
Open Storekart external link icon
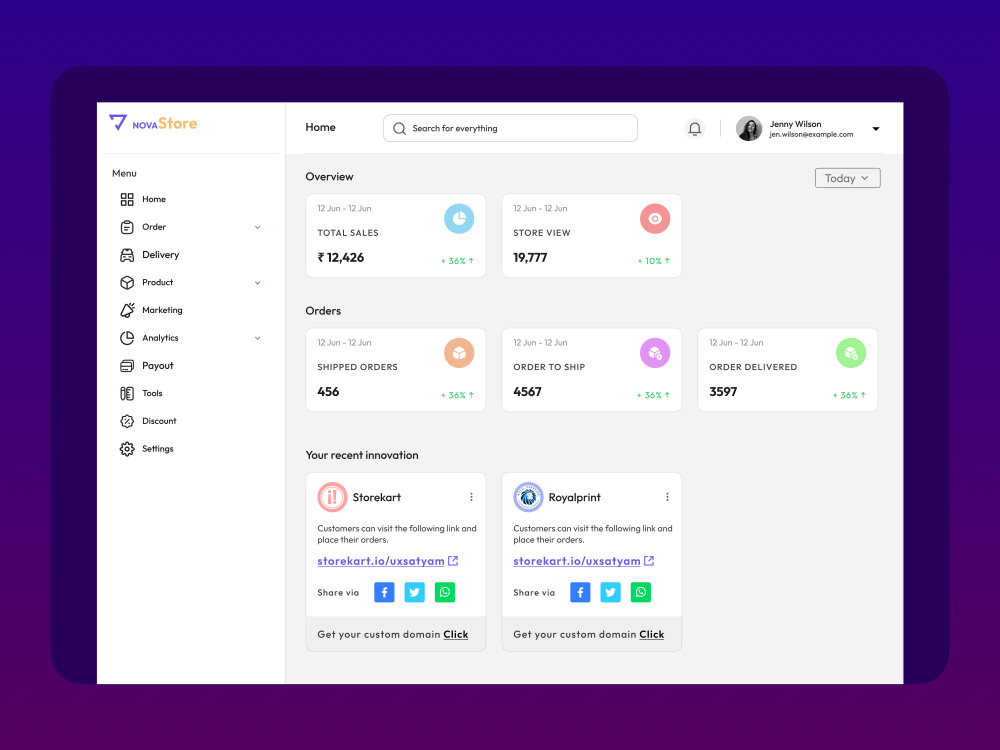pyautogui.click(x=453, y=561)
